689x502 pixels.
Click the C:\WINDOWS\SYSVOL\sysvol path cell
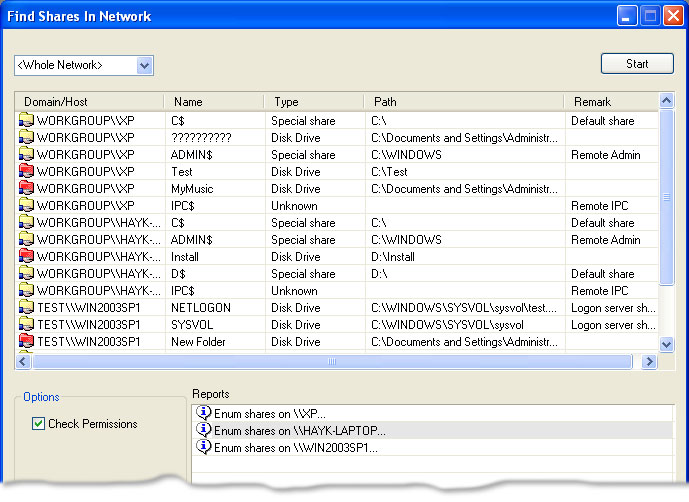pyautogui.click(x=447, y=325)
